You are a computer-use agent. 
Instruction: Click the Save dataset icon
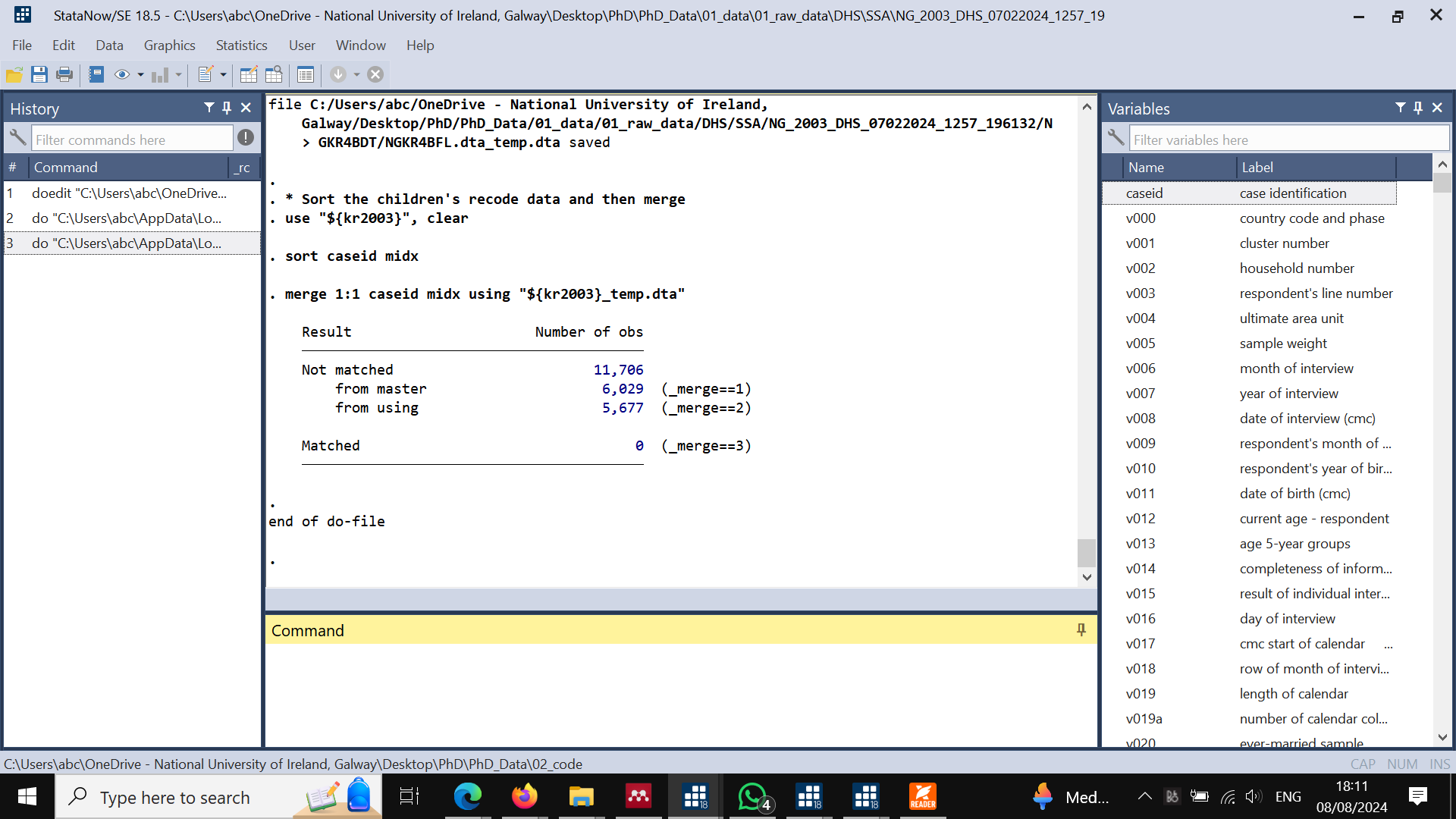coord(39,74)
